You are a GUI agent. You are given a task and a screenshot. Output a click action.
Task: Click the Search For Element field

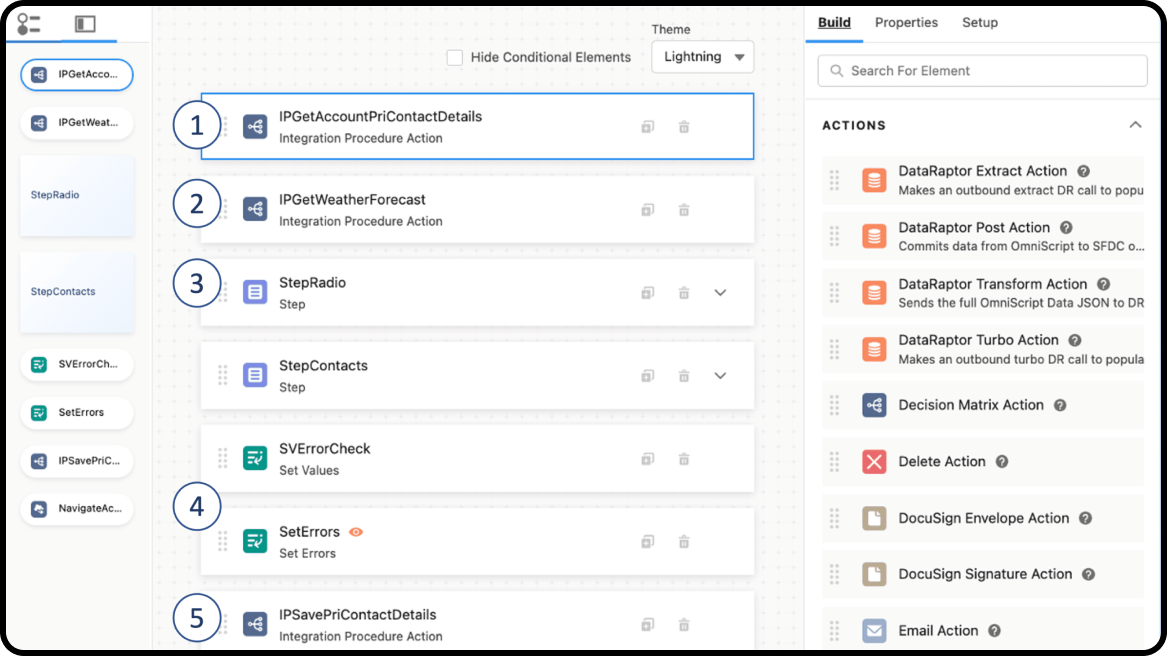pos(982,71)
